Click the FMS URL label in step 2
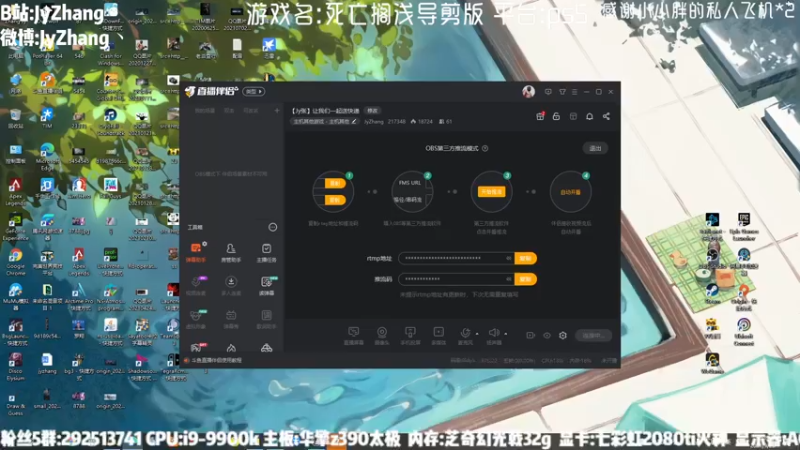This screenshot has height=450, width=800. (410, 183)
